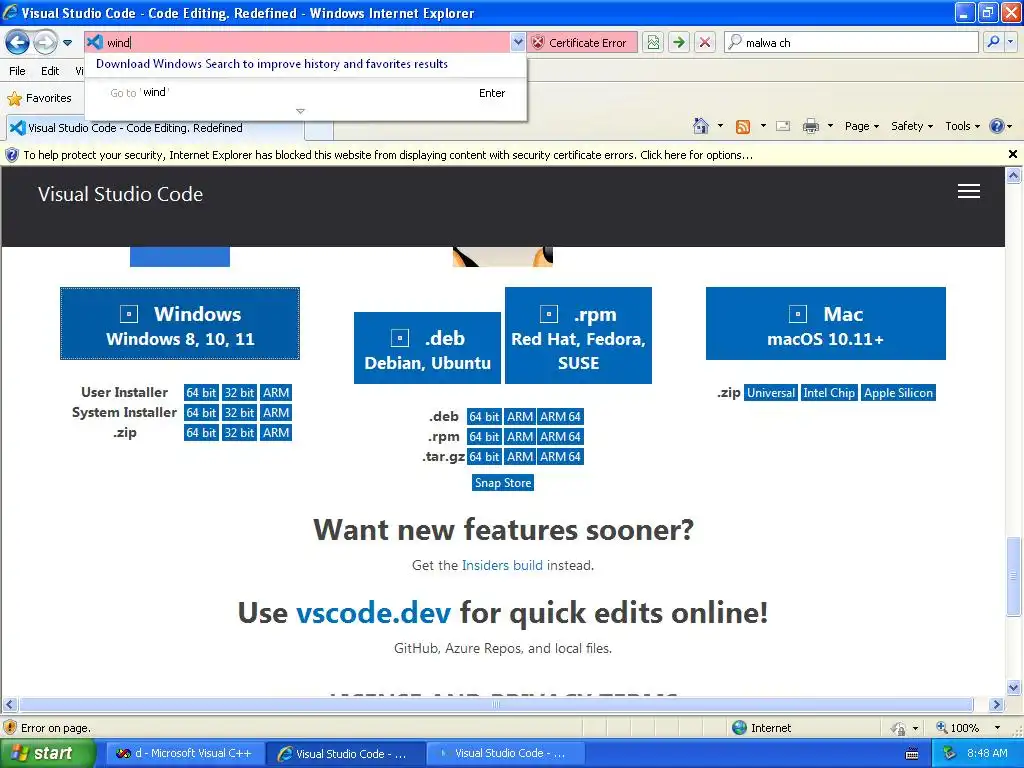
Task: Click the RSS feeds icon
Action: [743, 127]
